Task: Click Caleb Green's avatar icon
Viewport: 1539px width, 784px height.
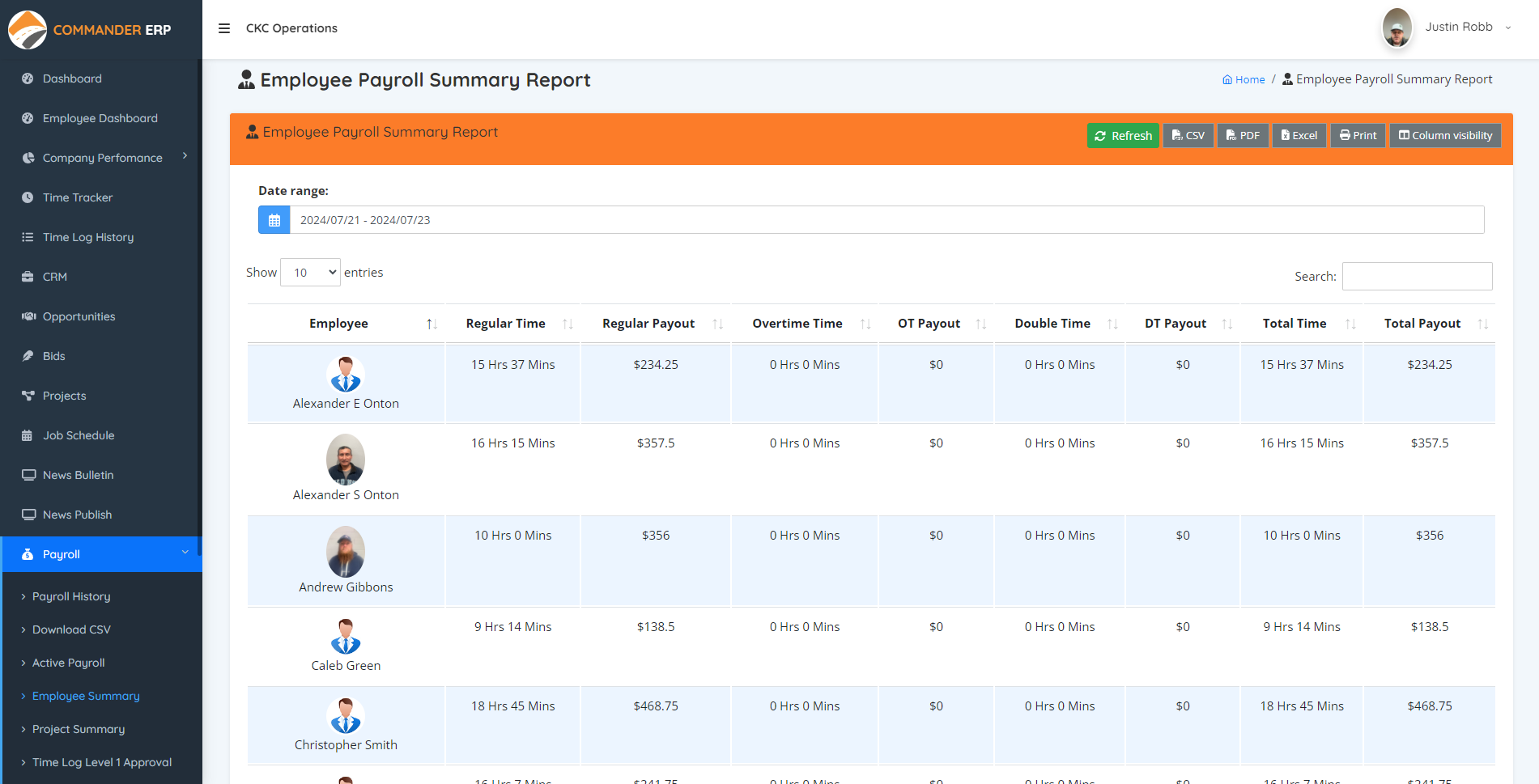Action: pyautogui.click(x=346, y=636)
